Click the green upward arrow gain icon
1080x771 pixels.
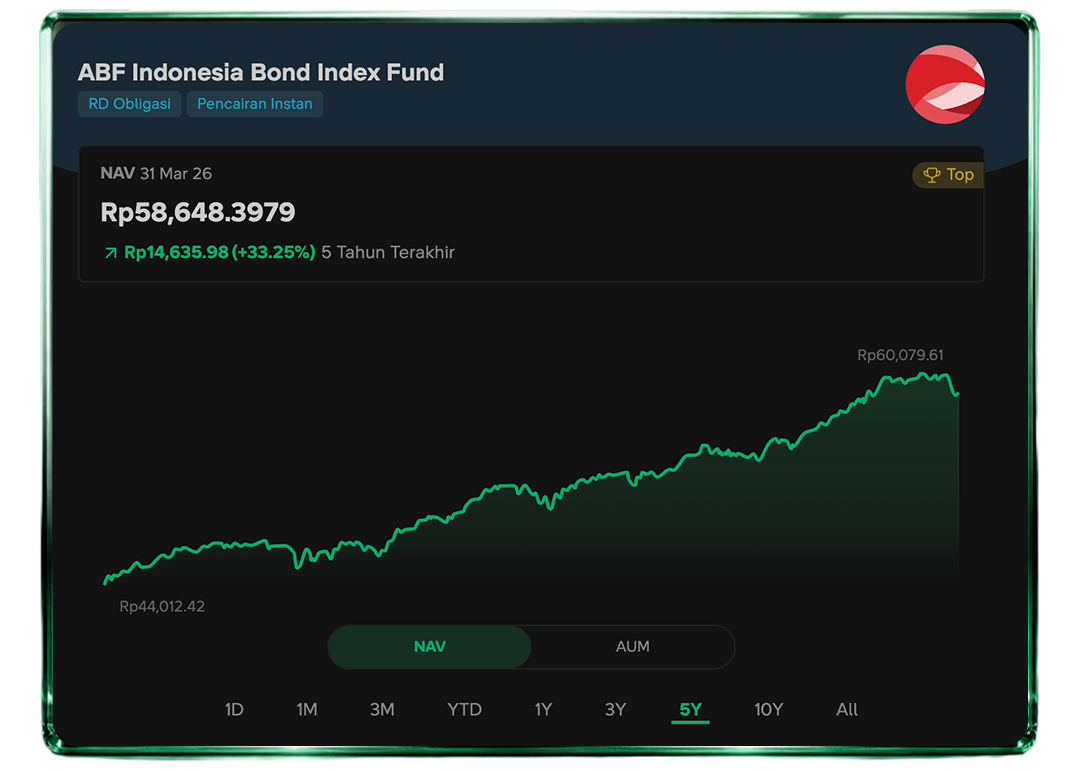coord(111,253)
